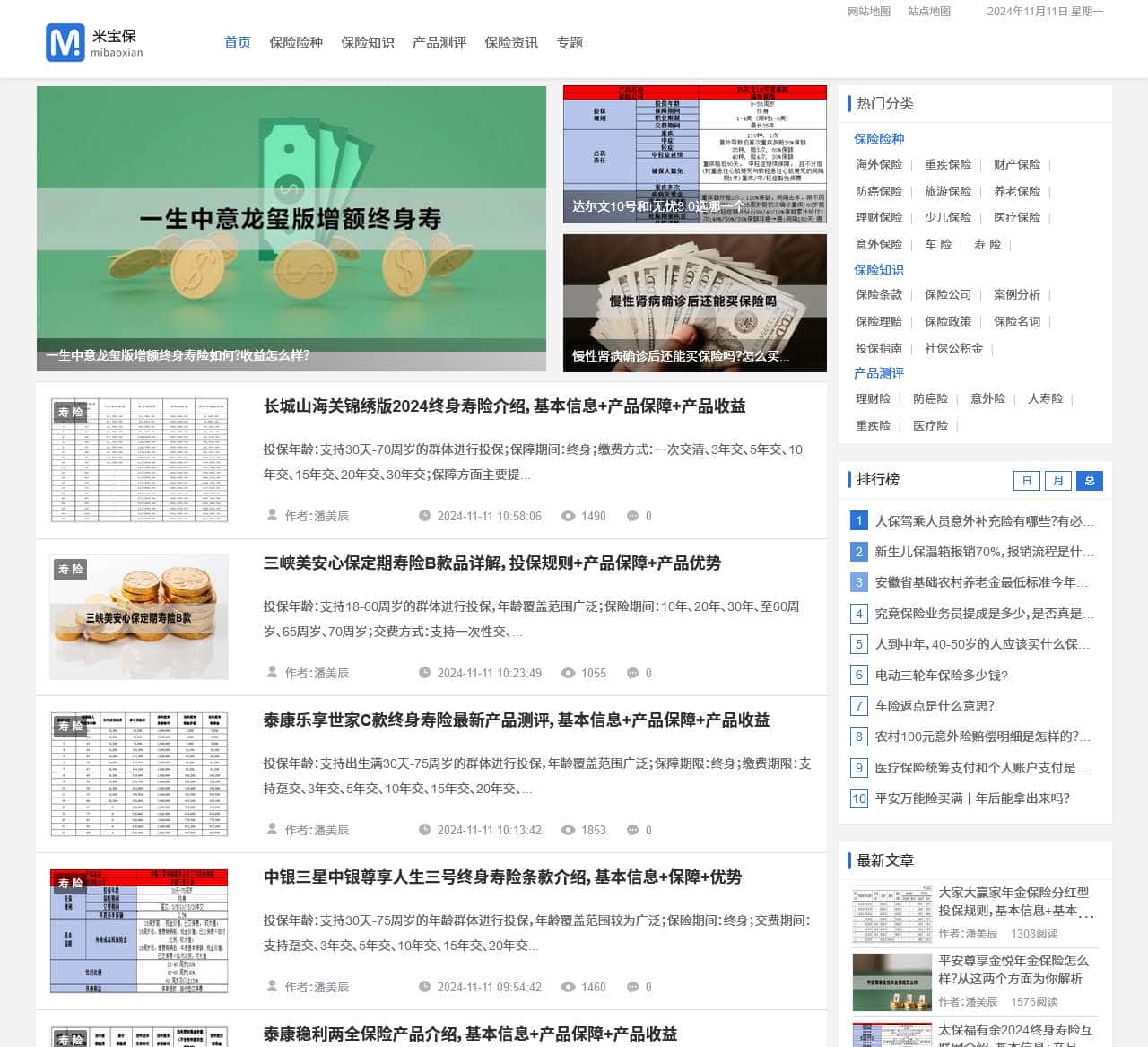Switch ranking to the 月 tab
The image size is (1148, 1047).
(x=1058, y=481)
